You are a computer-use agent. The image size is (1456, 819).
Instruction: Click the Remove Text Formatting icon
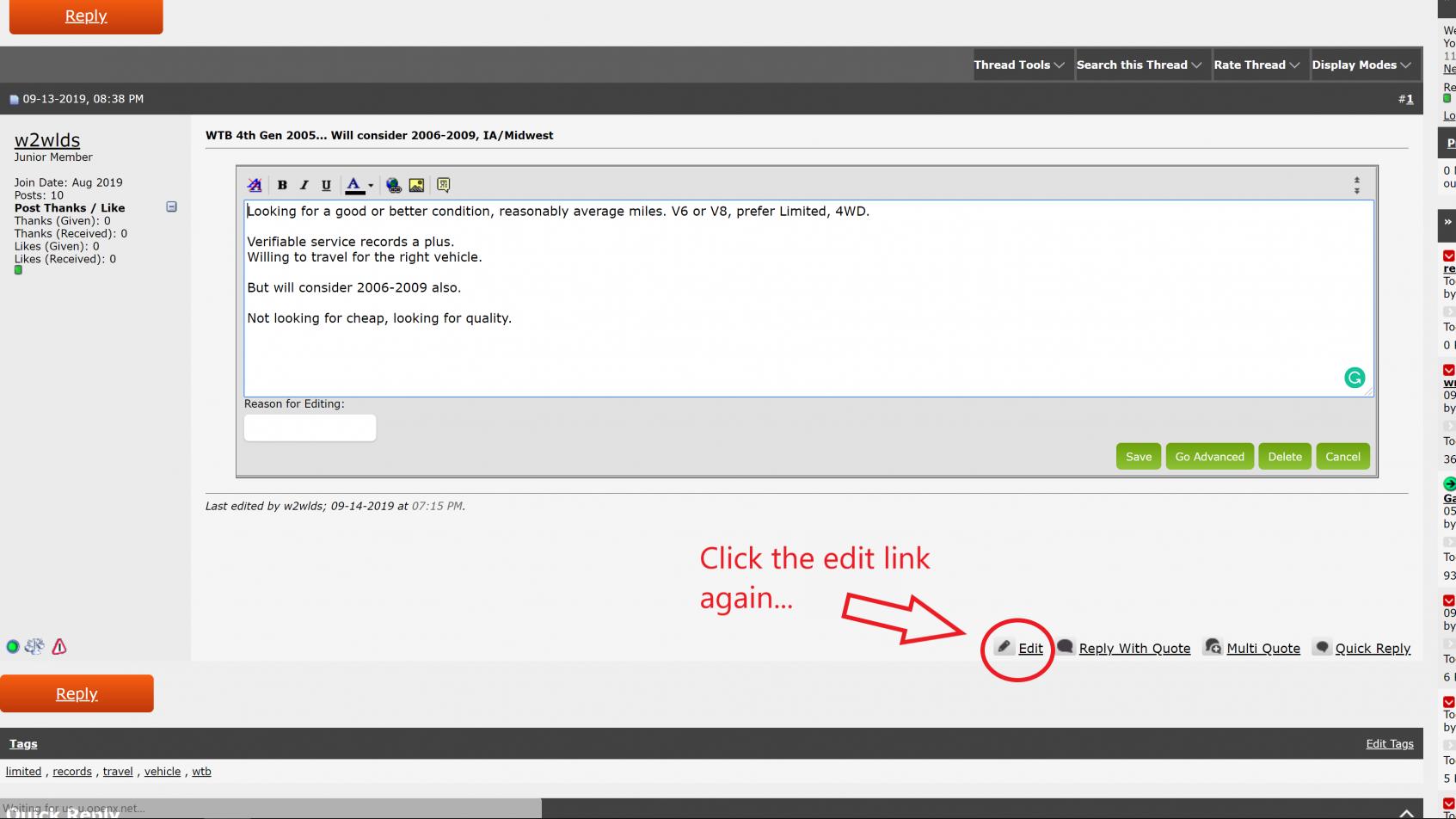coord(255,185)
